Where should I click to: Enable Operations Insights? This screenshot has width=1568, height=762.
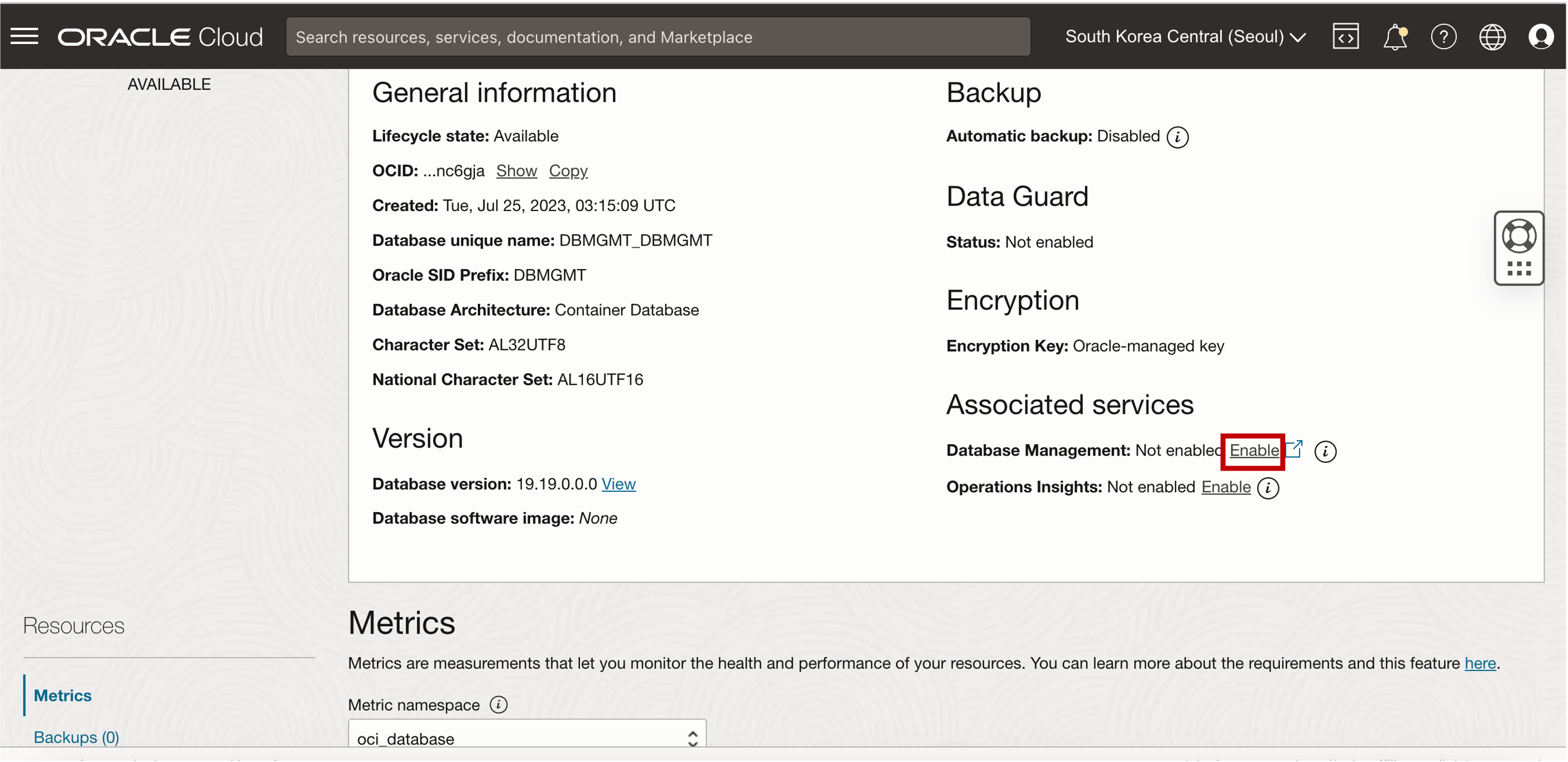[x=1225, y=487]
